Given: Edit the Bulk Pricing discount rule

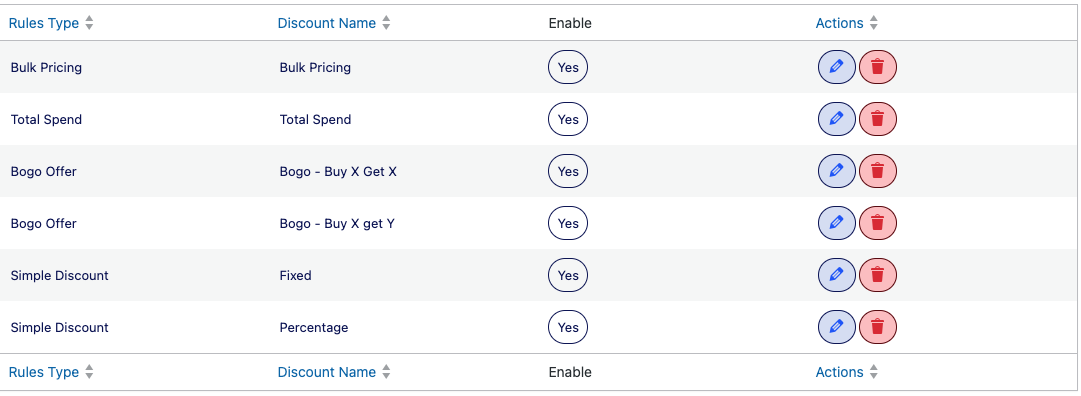Looking at the screenshot, I should [x=836, y=67].
